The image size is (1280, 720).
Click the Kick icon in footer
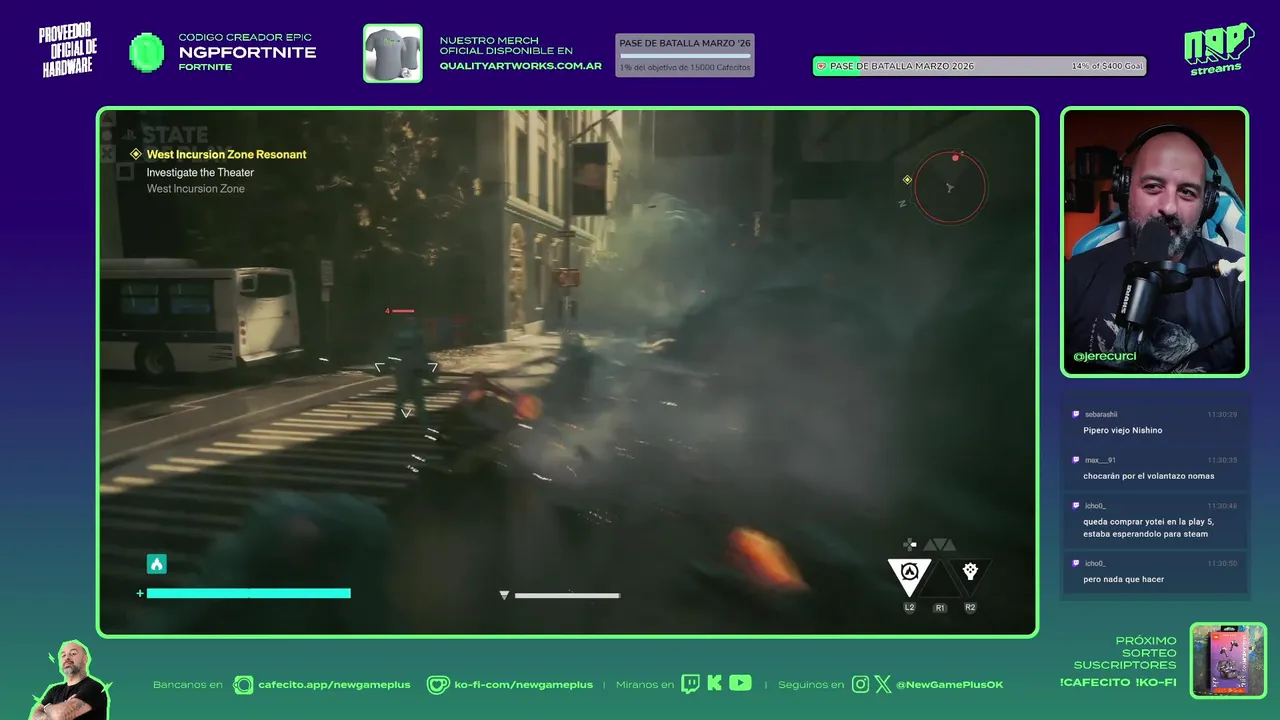point(714,684)
